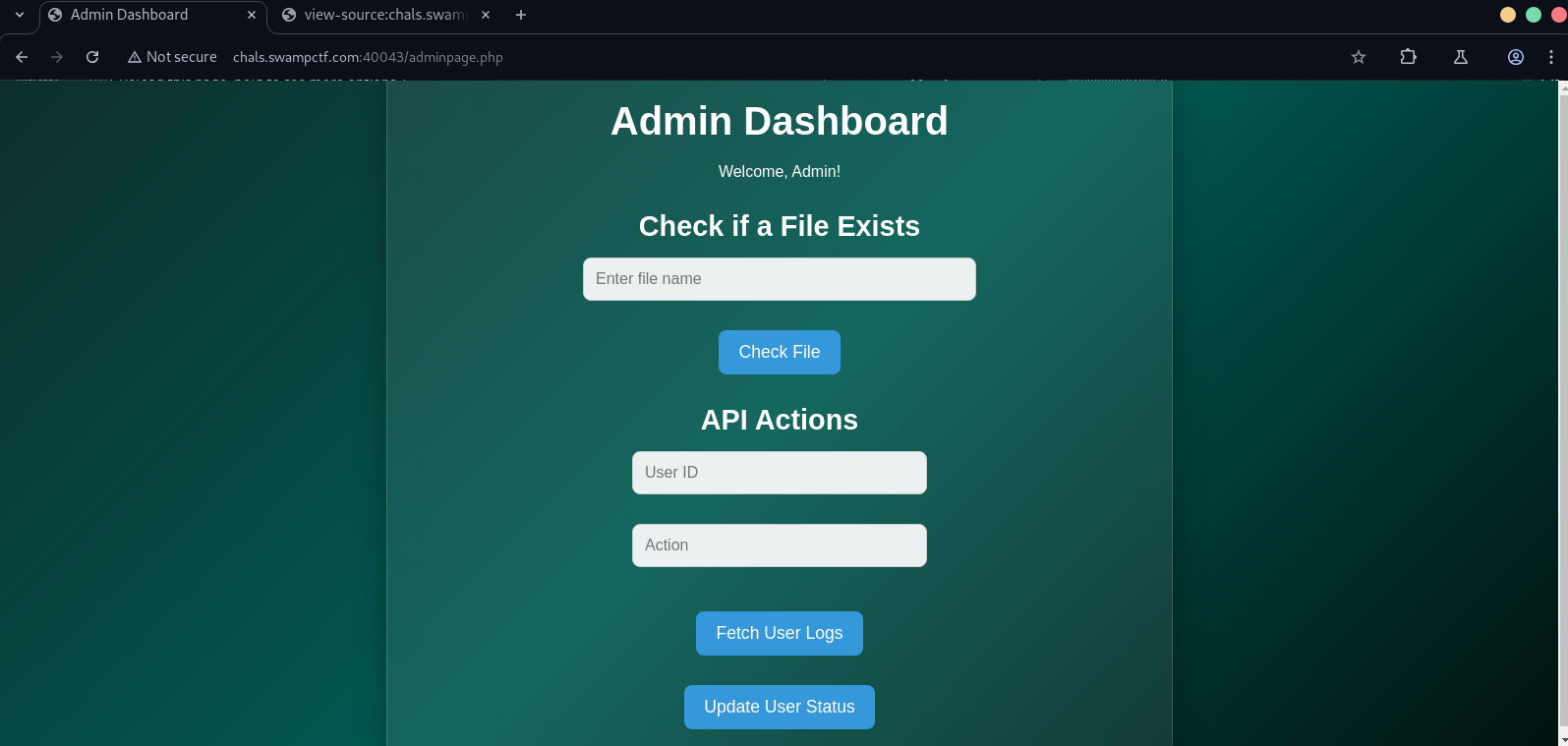Bookmark this page with the star icon
This screenshot has height=746, width=1568.
(x=1359, y=57)
